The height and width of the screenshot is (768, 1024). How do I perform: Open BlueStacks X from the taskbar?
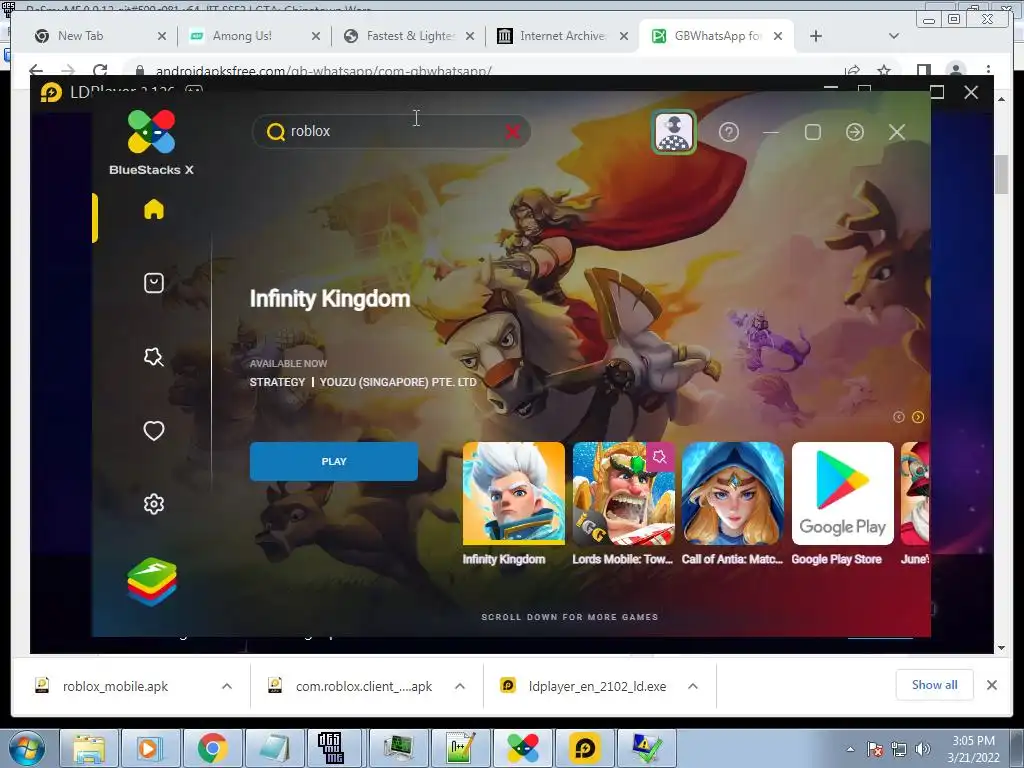(523, 748)
